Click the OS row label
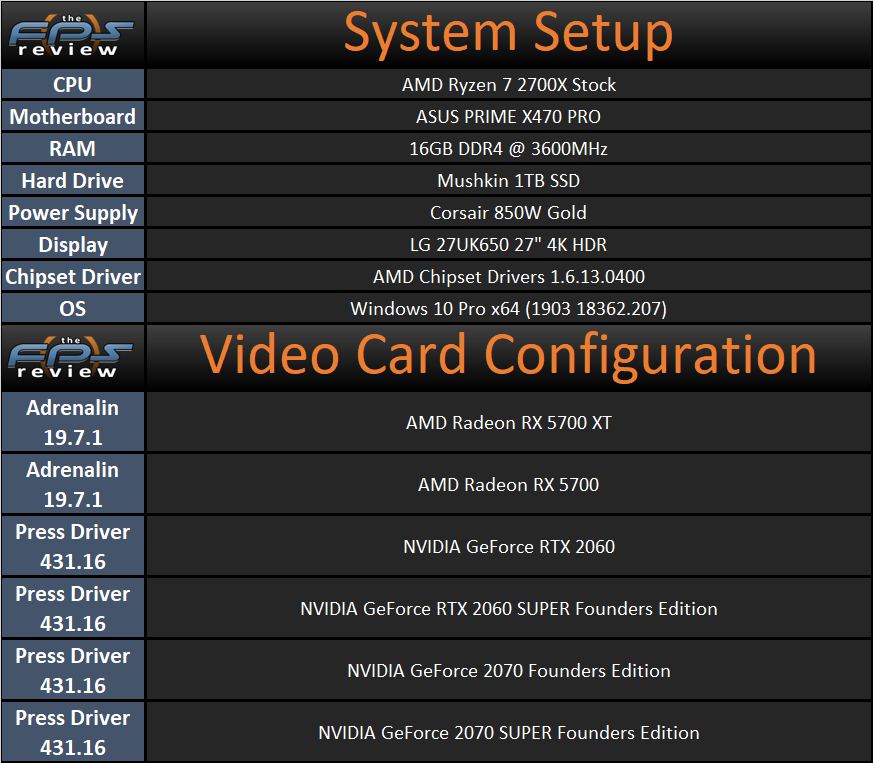This screenshot has width=873, height=763. 72,309
